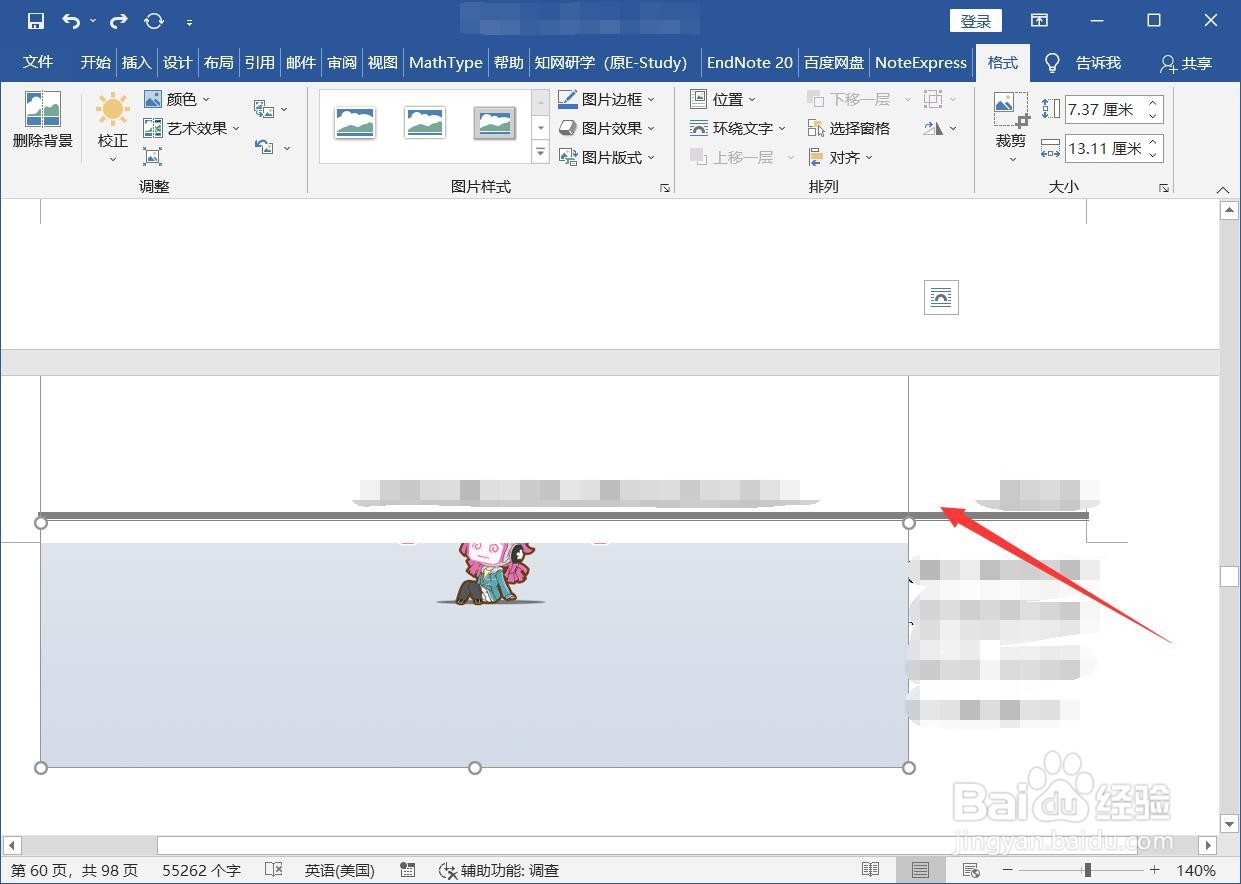This screenshot has height=884, width=1241.
Task: Switch to Read Mode view in status bar
Action: click(871, 870)
